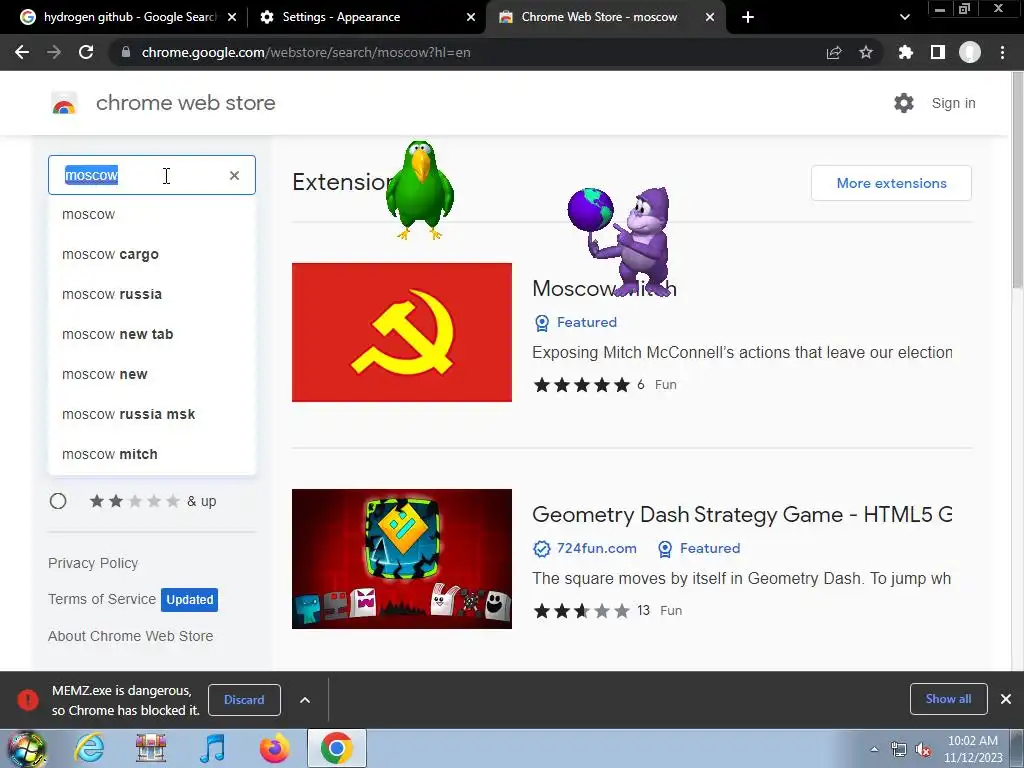Open the Privacy Policy link
This screenshot has width=1024, height=768.
93,563
